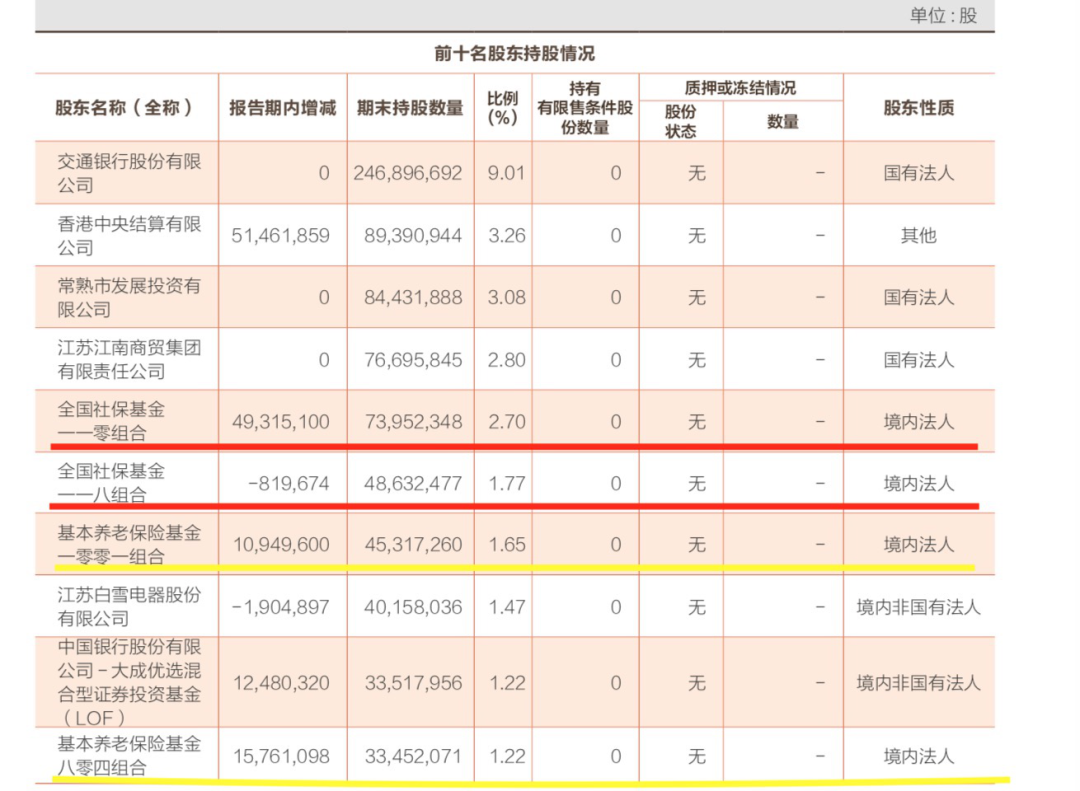Viewport: 1080px width, 791px height.
Task: Click column header 股东名称(全称)
Action: point(124,107)
